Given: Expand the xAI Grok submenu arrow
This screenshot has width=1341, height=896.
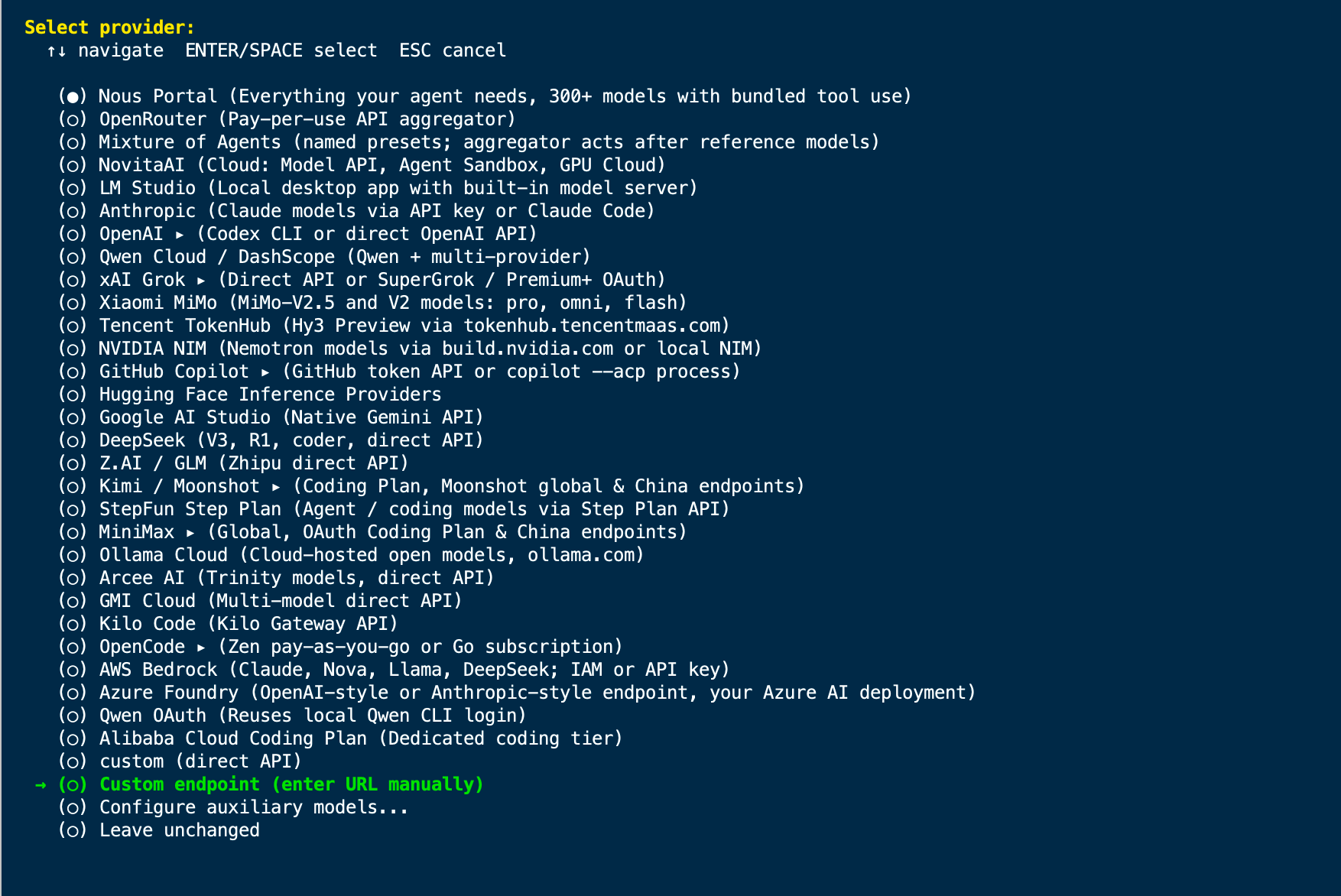Looking at the screenshot, I should coord(201,281).
